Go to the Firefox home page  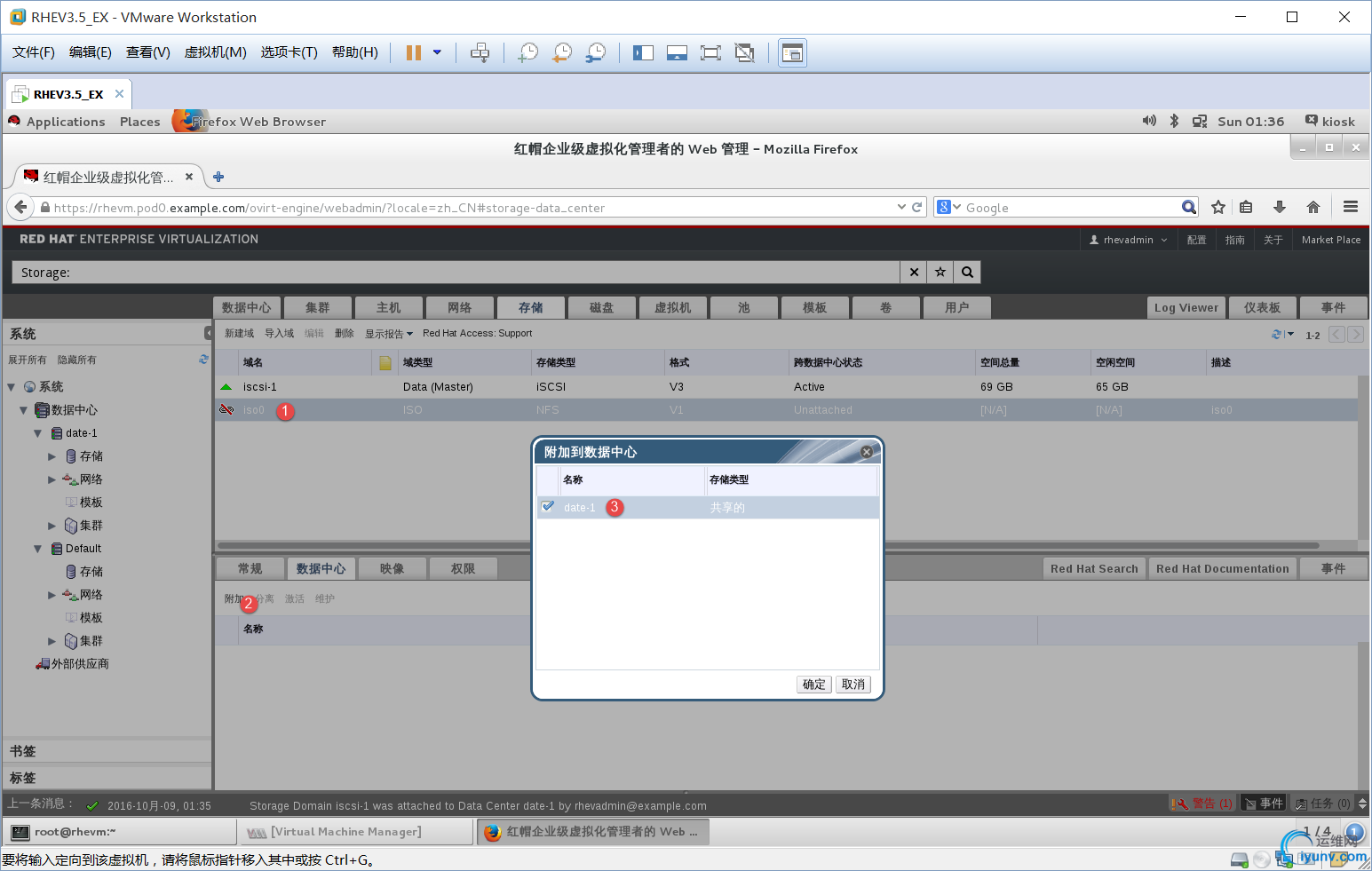[x=1313, y=207]
